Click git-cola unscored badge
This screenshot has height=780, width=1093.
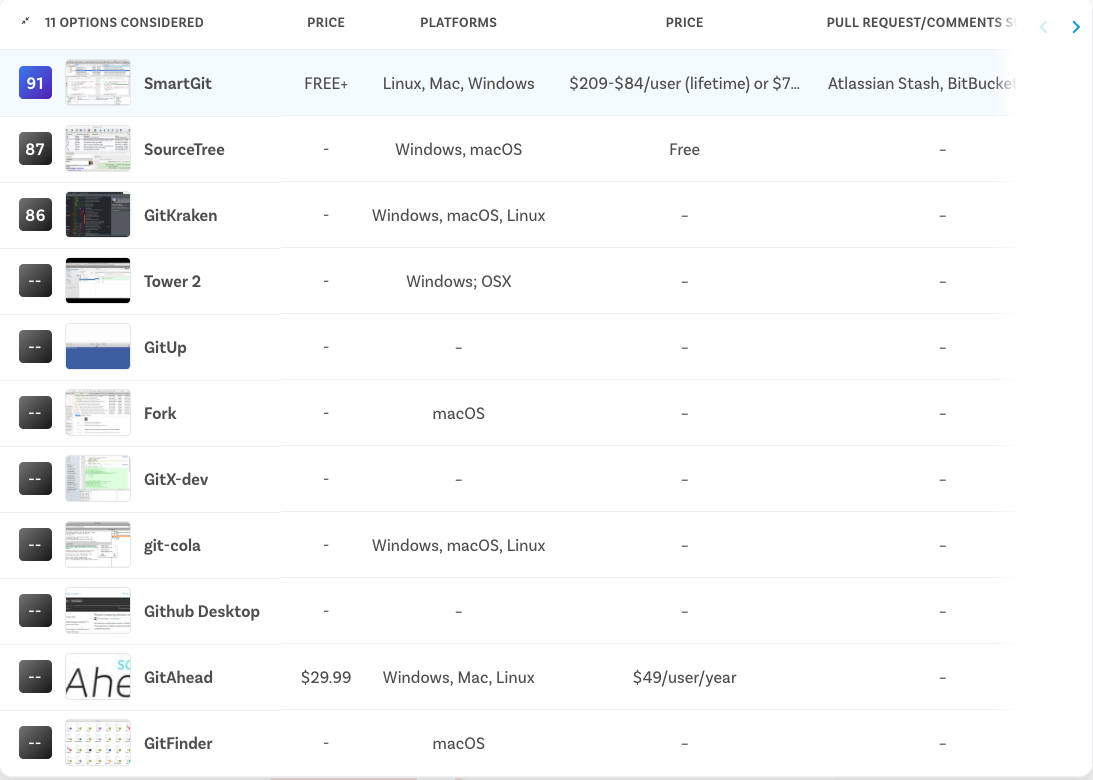[x=36, y=545]
